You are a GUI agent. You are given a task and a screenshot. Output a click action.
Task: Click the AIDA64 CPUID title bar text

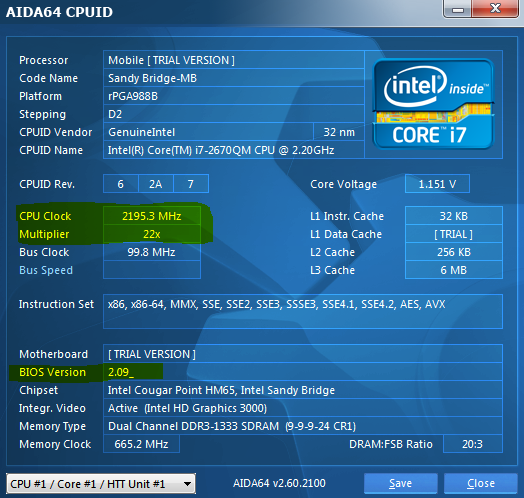tap(59, 12)
